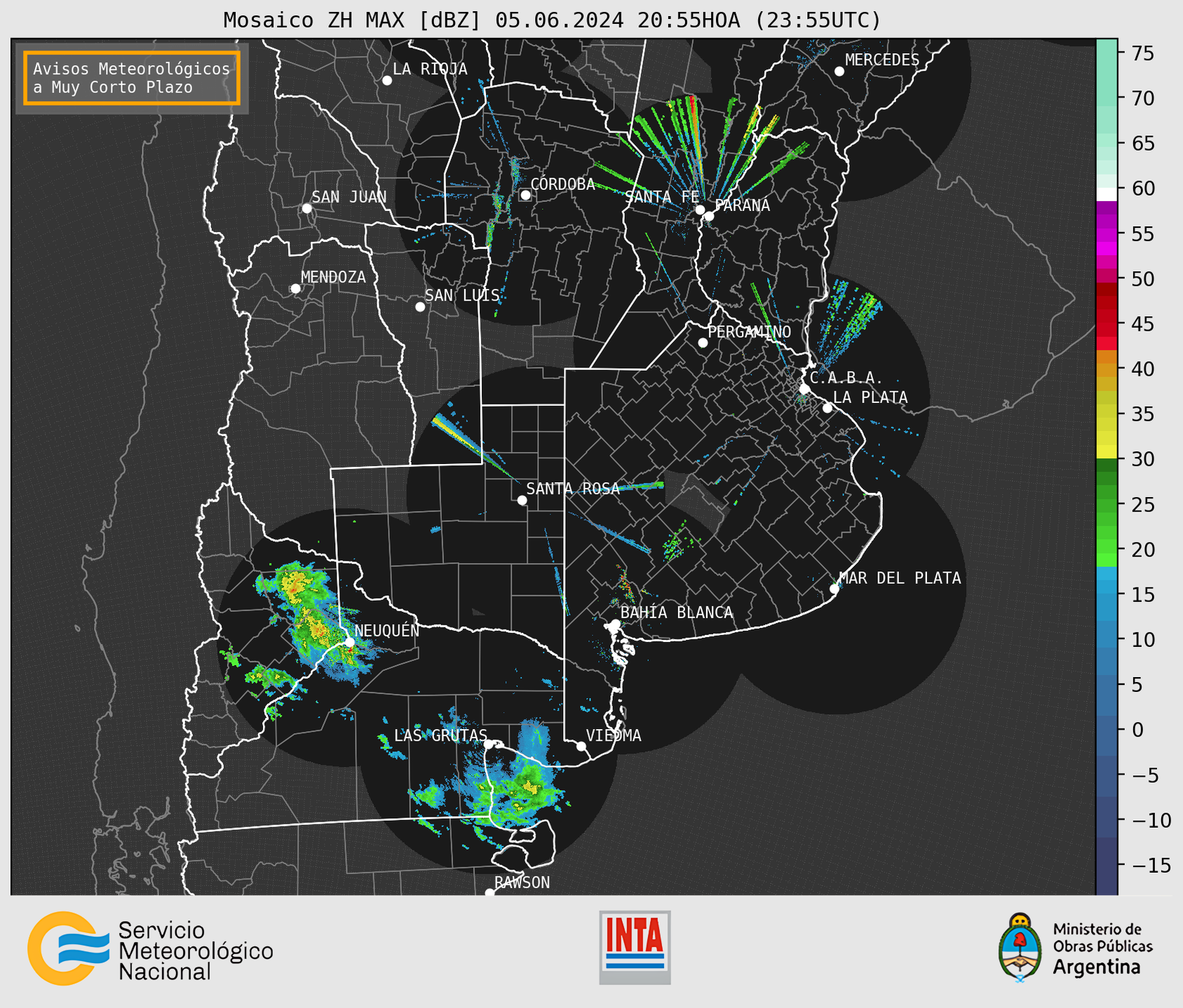Viewport: 1183px width, 1008px height.
Task: Click the MAR DEL PLATA map label
Action: point(900,578)
